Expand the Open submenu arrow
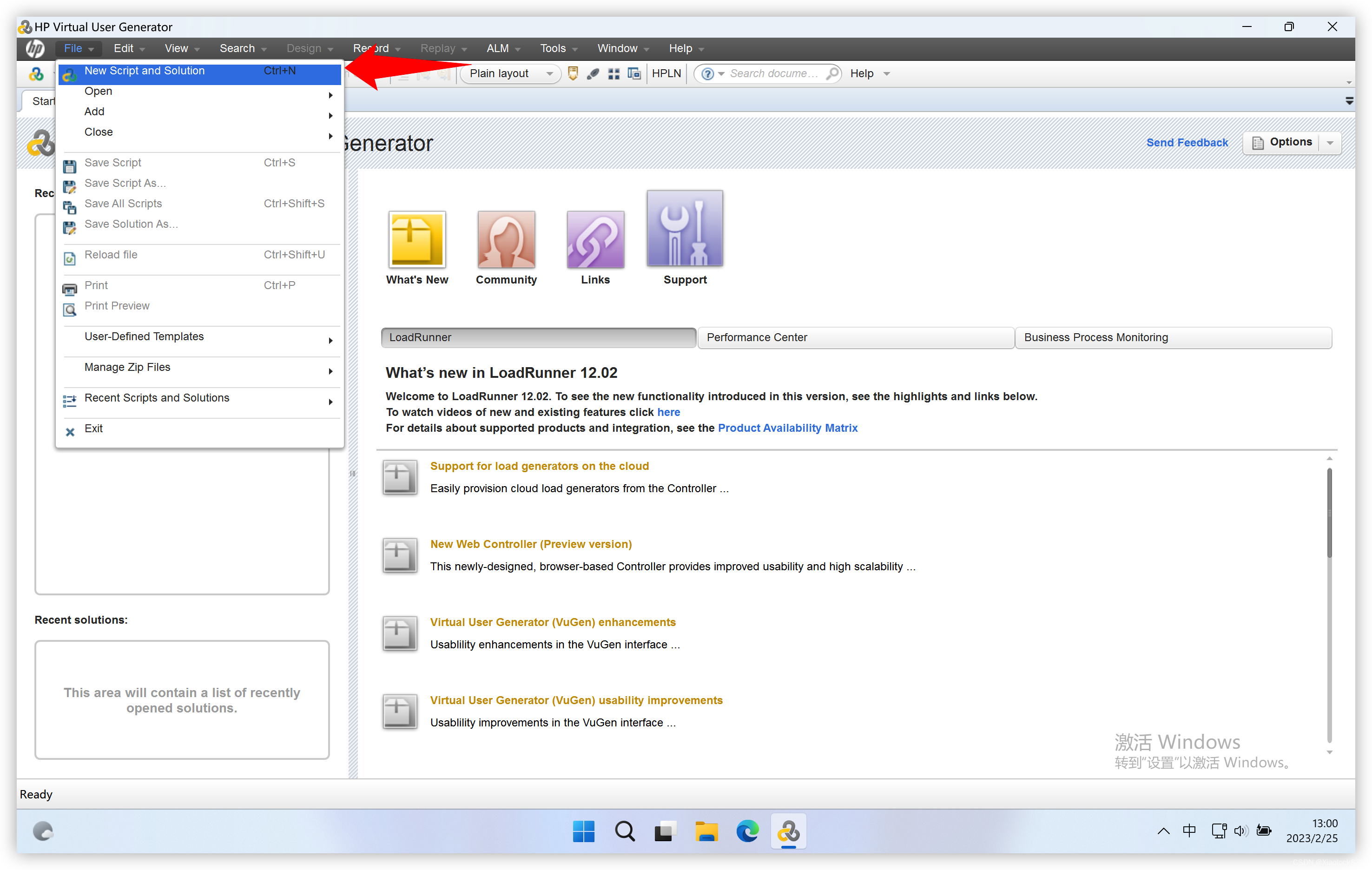 330,91
